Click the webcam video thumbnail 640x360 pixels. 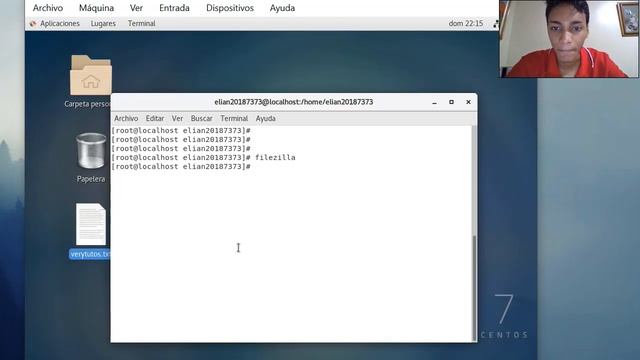click(569, 39)
